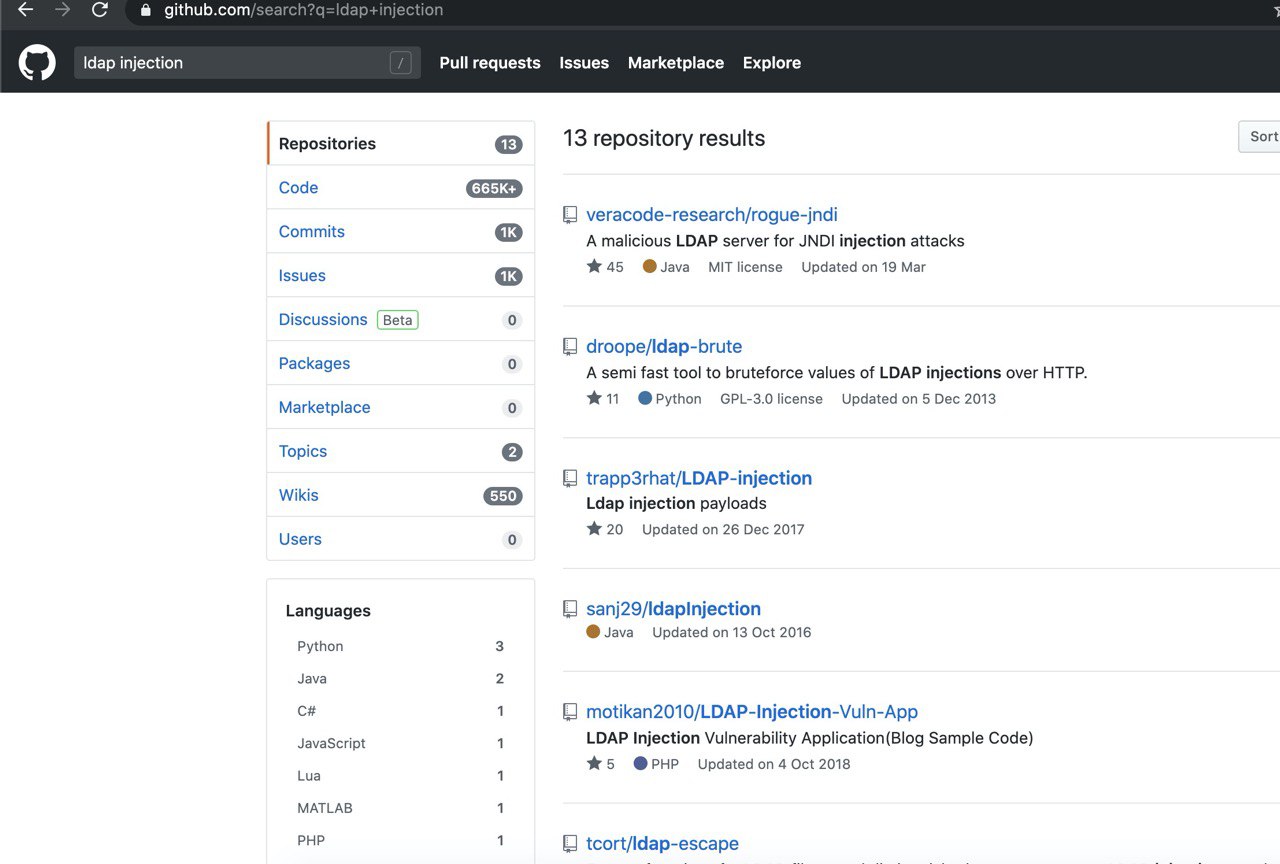Select the Packages filter in sidebar
Viewport: 1280px width, 864px height.
(x=401, y=363)
